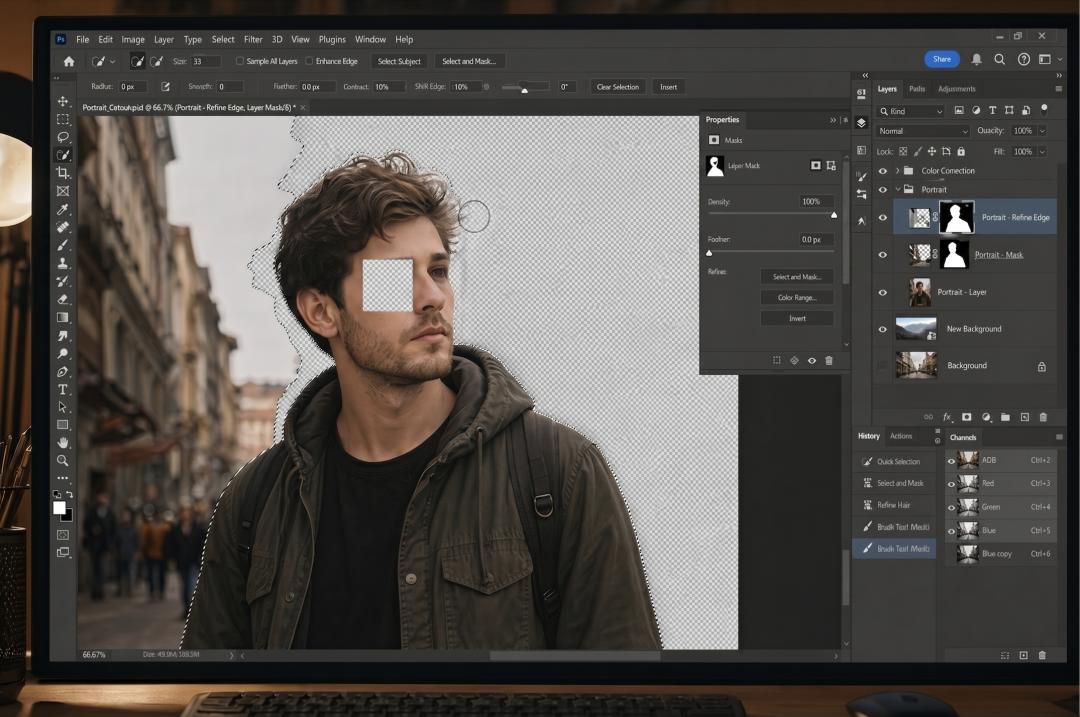
Task: Open the Filter menu
Action: (253, 40)
